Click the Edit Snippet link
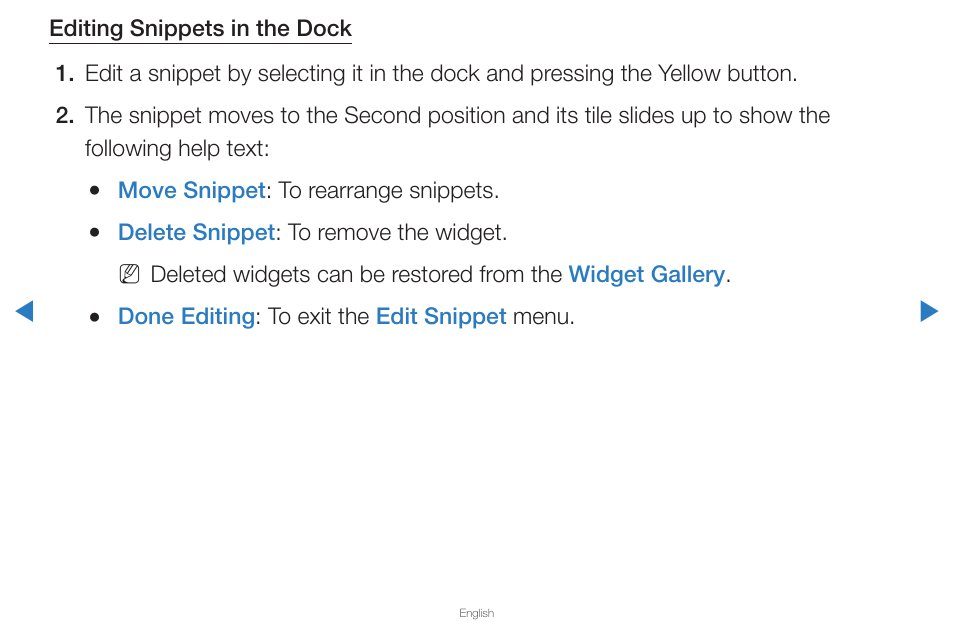 tap(441, 316)
